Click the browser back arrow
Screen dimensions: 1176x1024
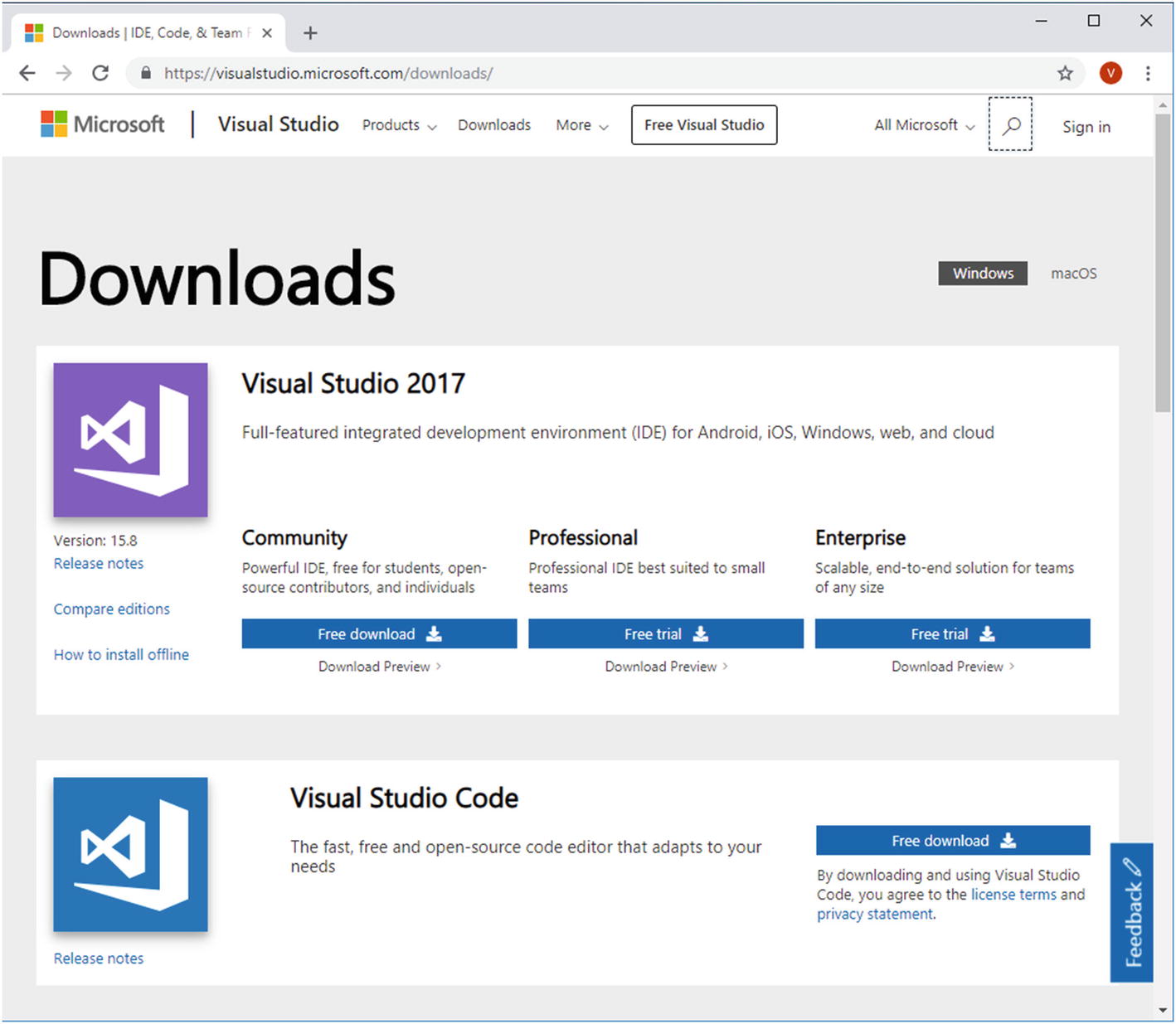[x=27, y=73]
